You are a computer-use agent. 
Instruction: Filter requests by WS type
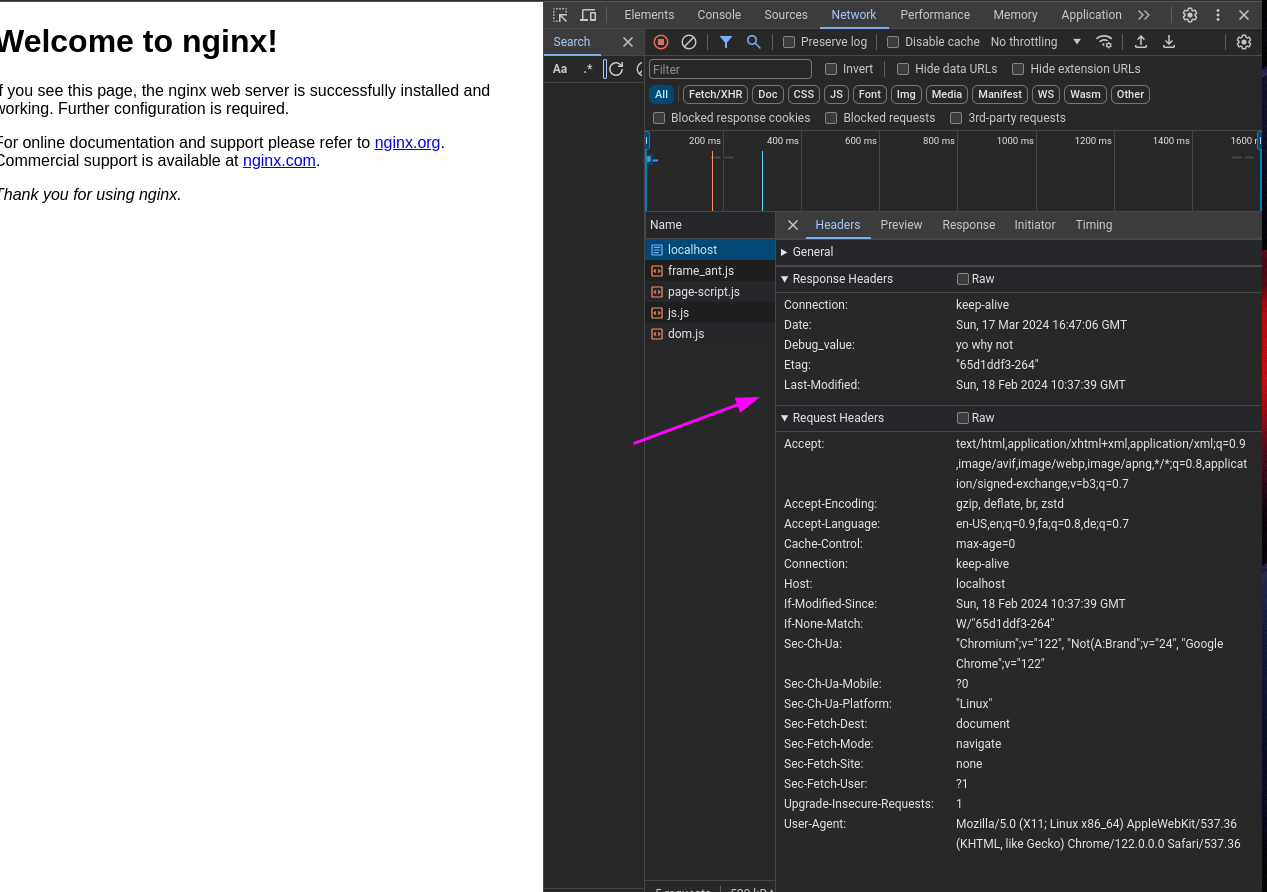click(1046, 94)
